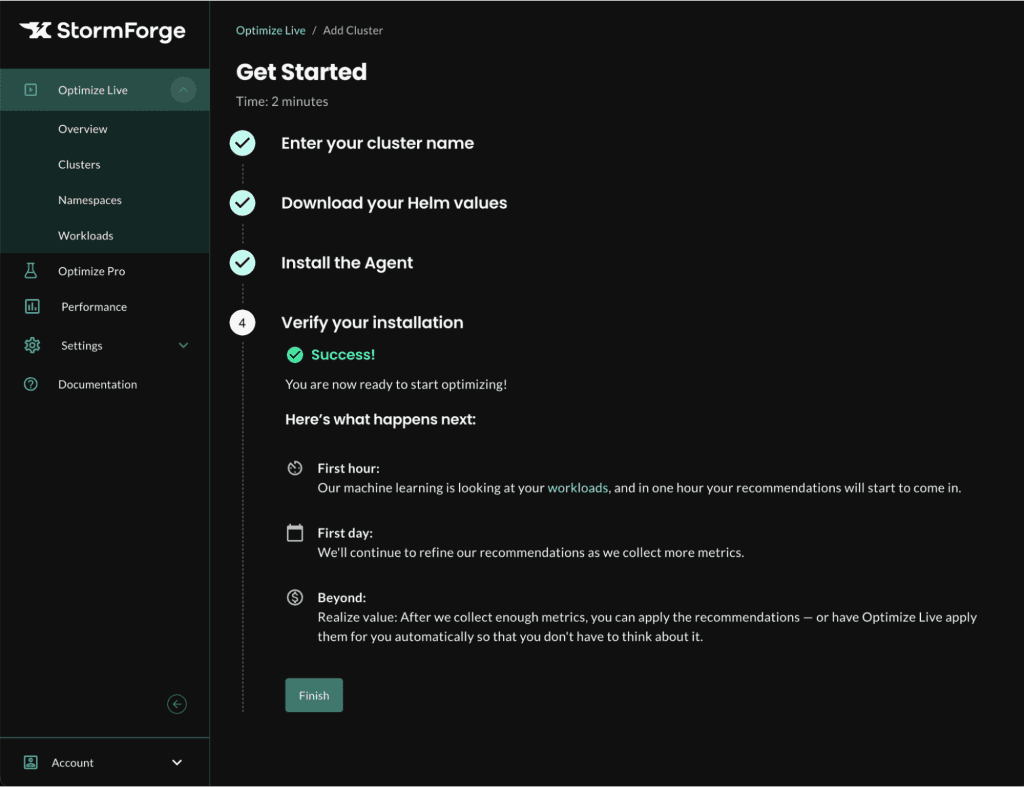Click the Finish button
The width and height of the screenshot is (1024, 787).
pos(314,696)
